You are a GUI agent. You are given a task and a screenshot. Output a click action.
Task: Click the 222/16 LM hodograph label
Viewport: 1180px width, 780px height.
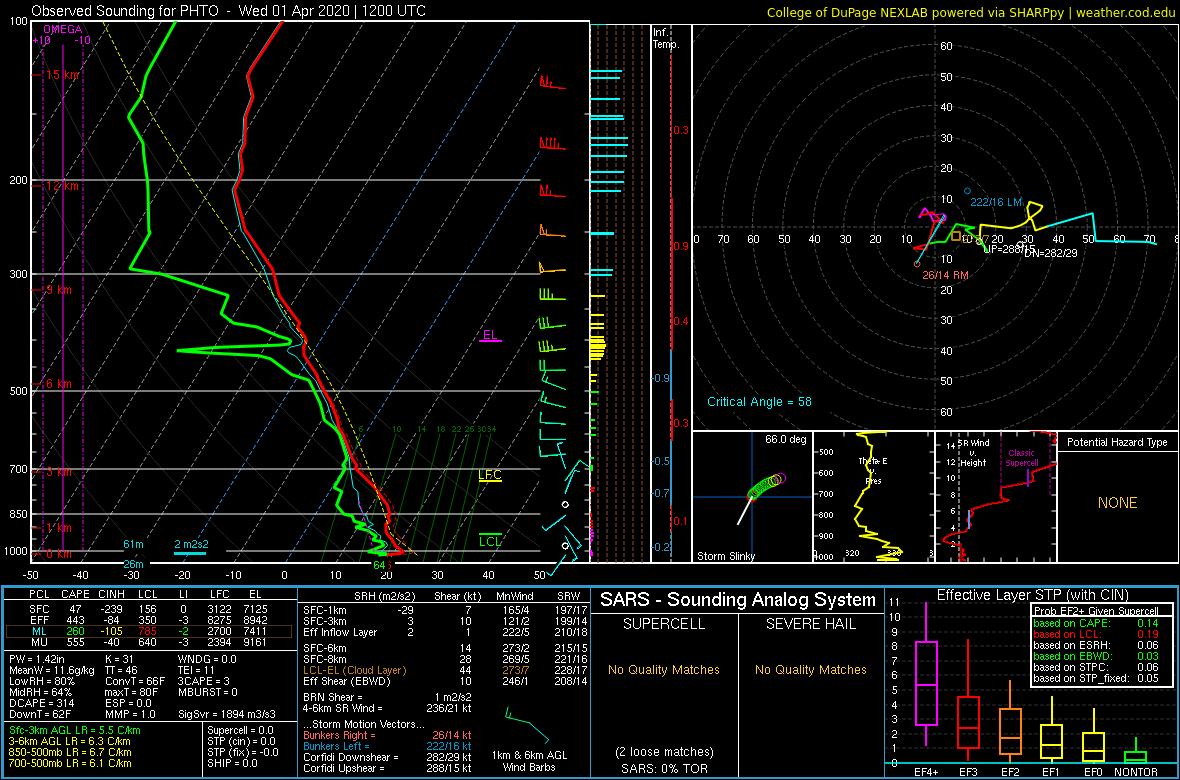(x=996, y=203)
